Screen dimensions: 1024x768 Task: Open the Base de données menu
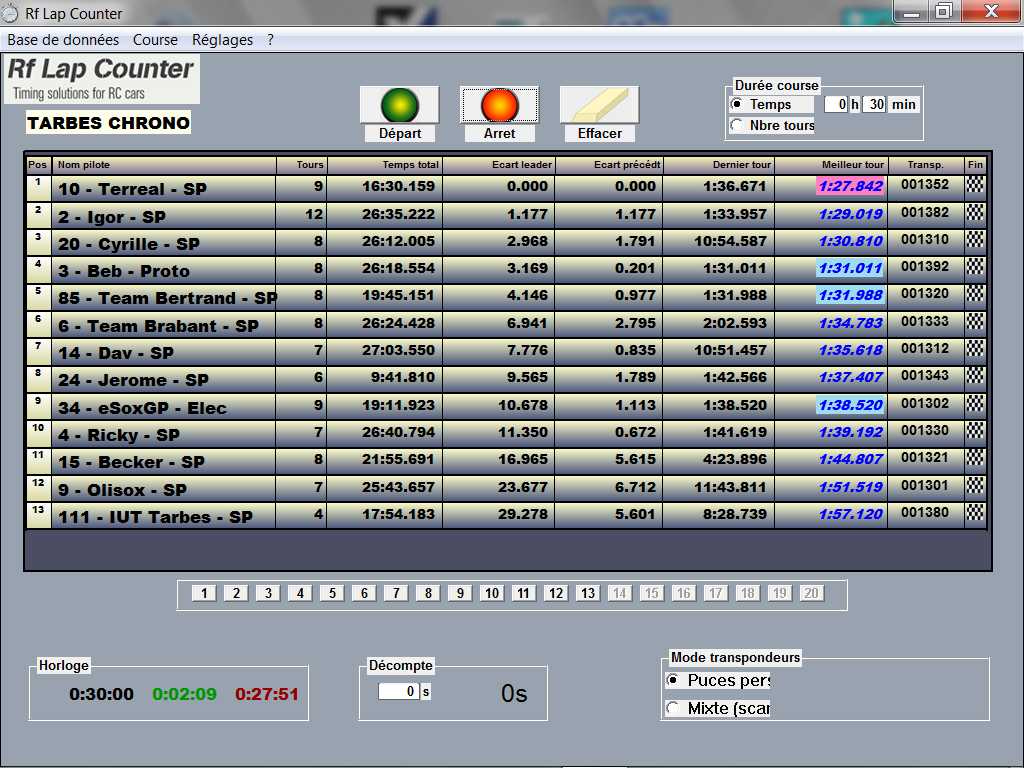[63, 40]
